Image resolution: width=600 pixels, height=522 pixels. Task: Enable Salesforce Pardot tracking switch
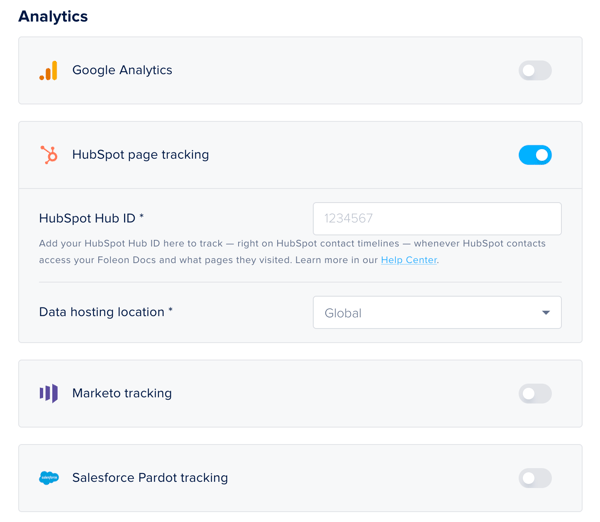[535, 478]
